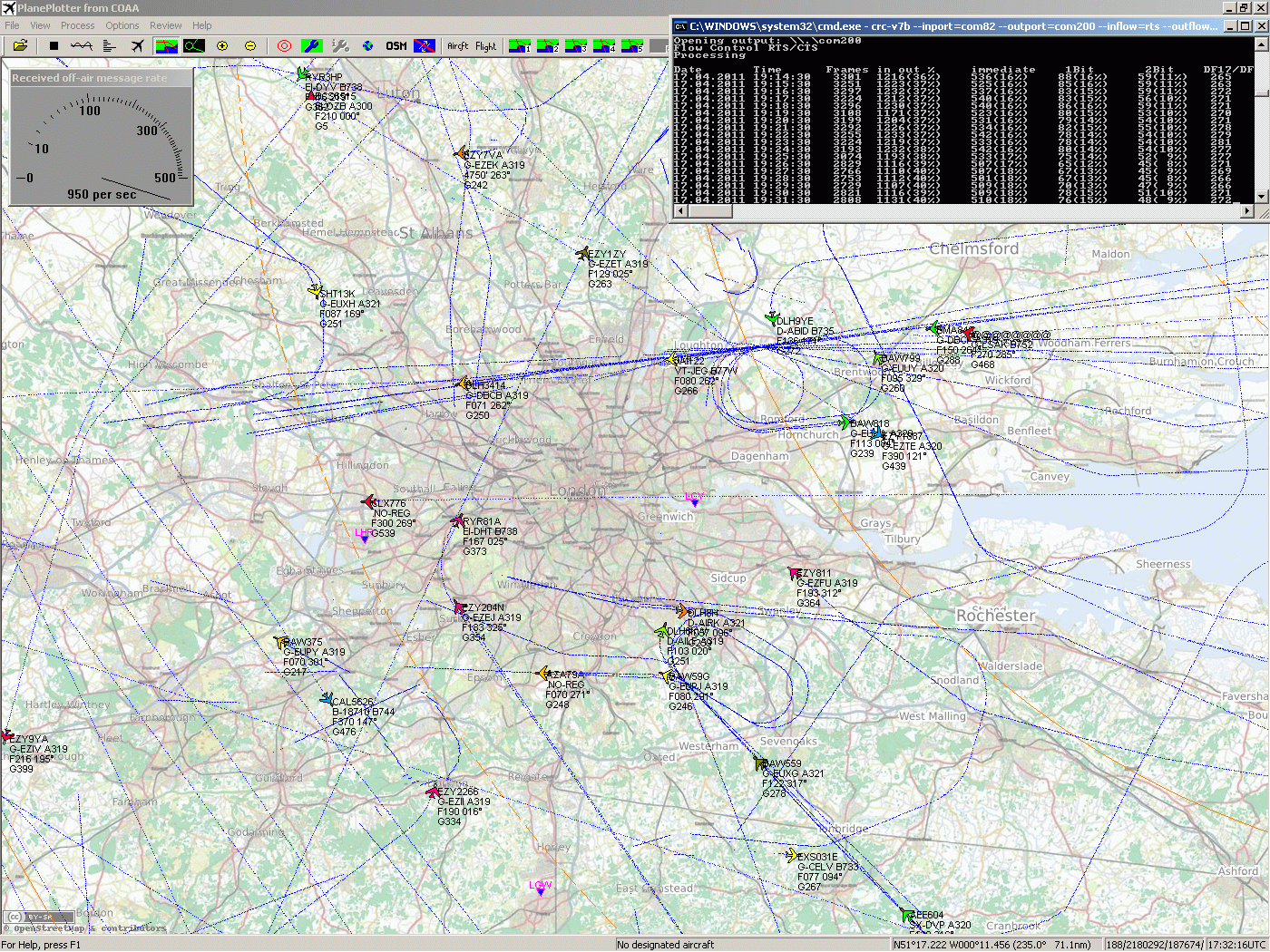This screenshot has height=952, width=1270.
Task: Open the File menu
Action: coord(12,25)
